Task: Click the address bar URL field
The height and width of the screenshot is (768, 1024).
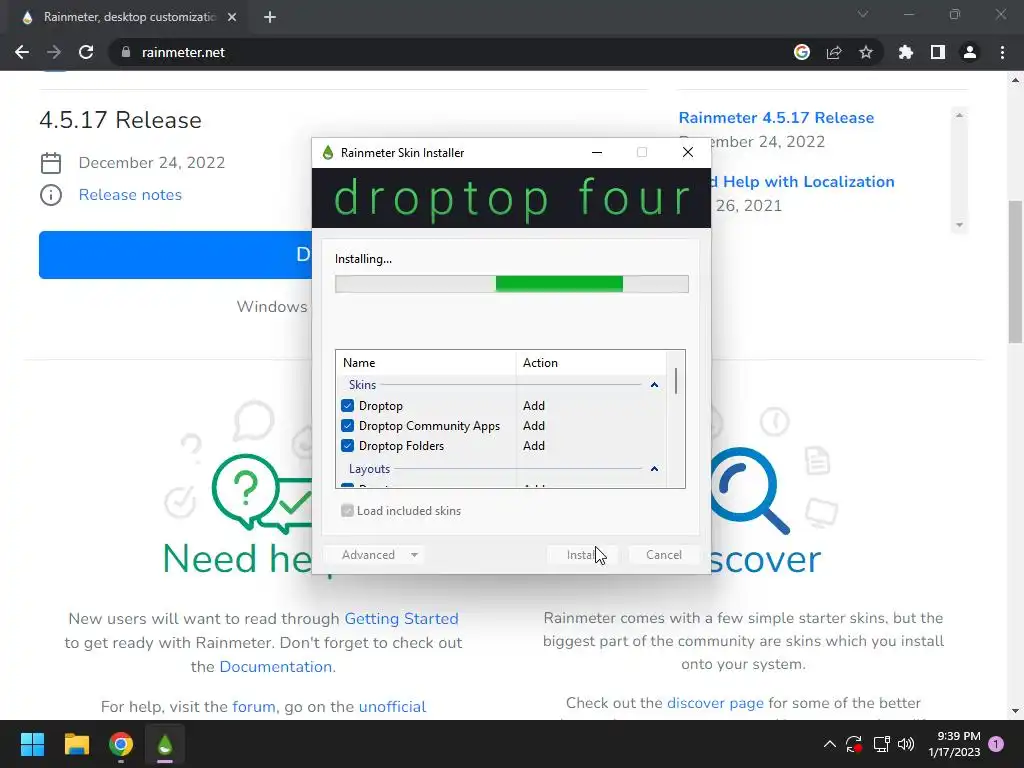Action: pyautogui.click(x=451, y=52)
